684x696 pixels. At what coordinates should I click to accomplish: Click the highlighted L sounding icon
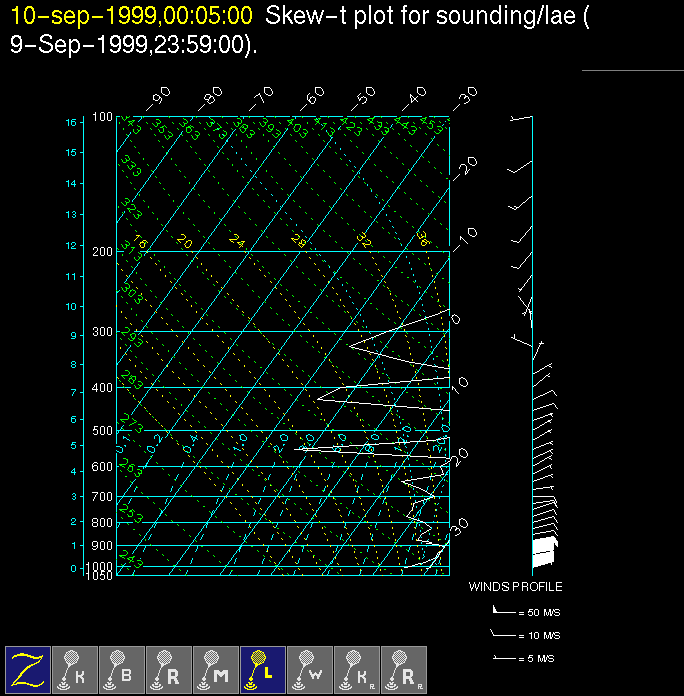(x=263, y=668)
